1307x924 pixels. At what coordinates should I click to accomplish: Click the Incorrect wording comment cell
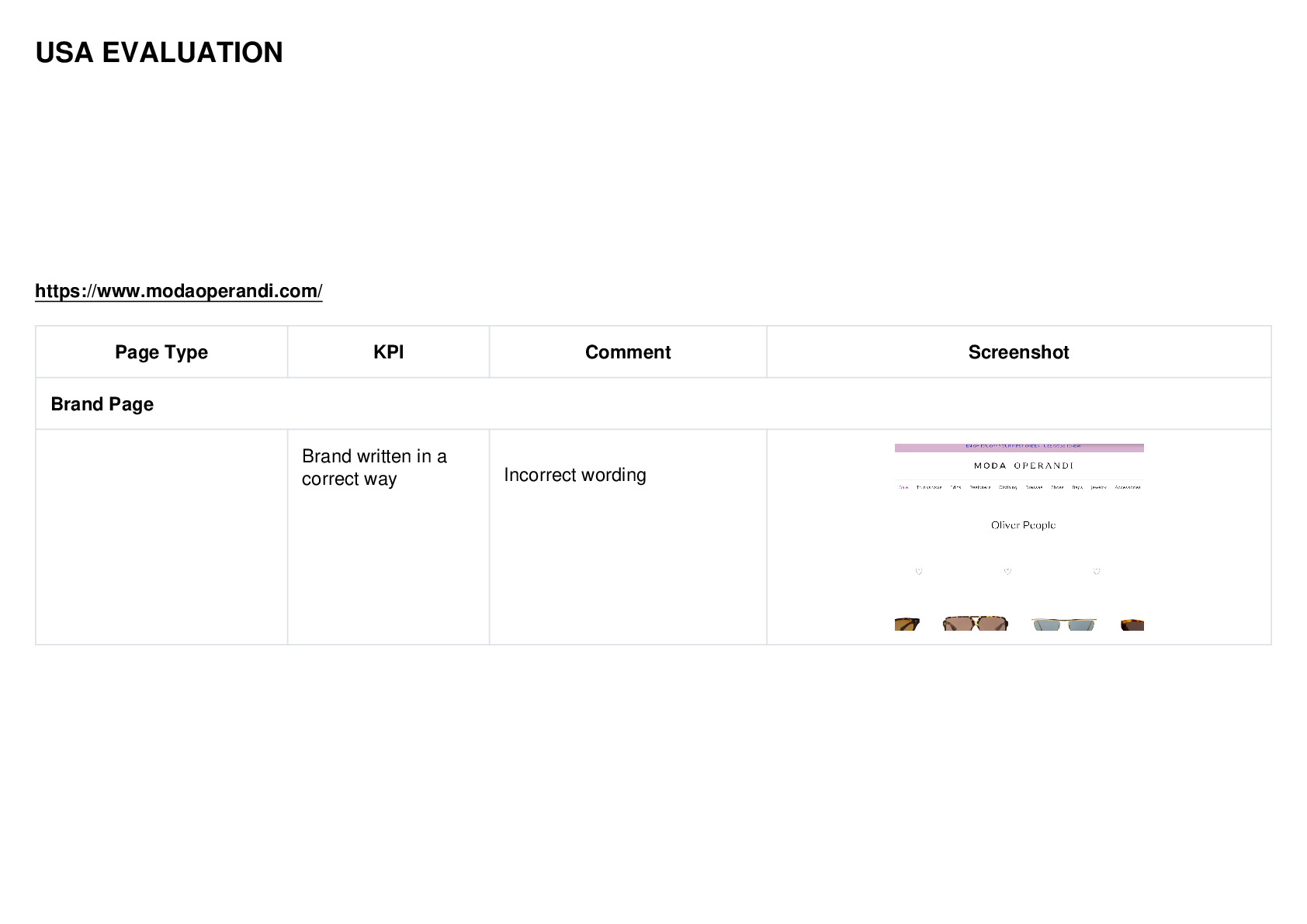pos(628,537)
